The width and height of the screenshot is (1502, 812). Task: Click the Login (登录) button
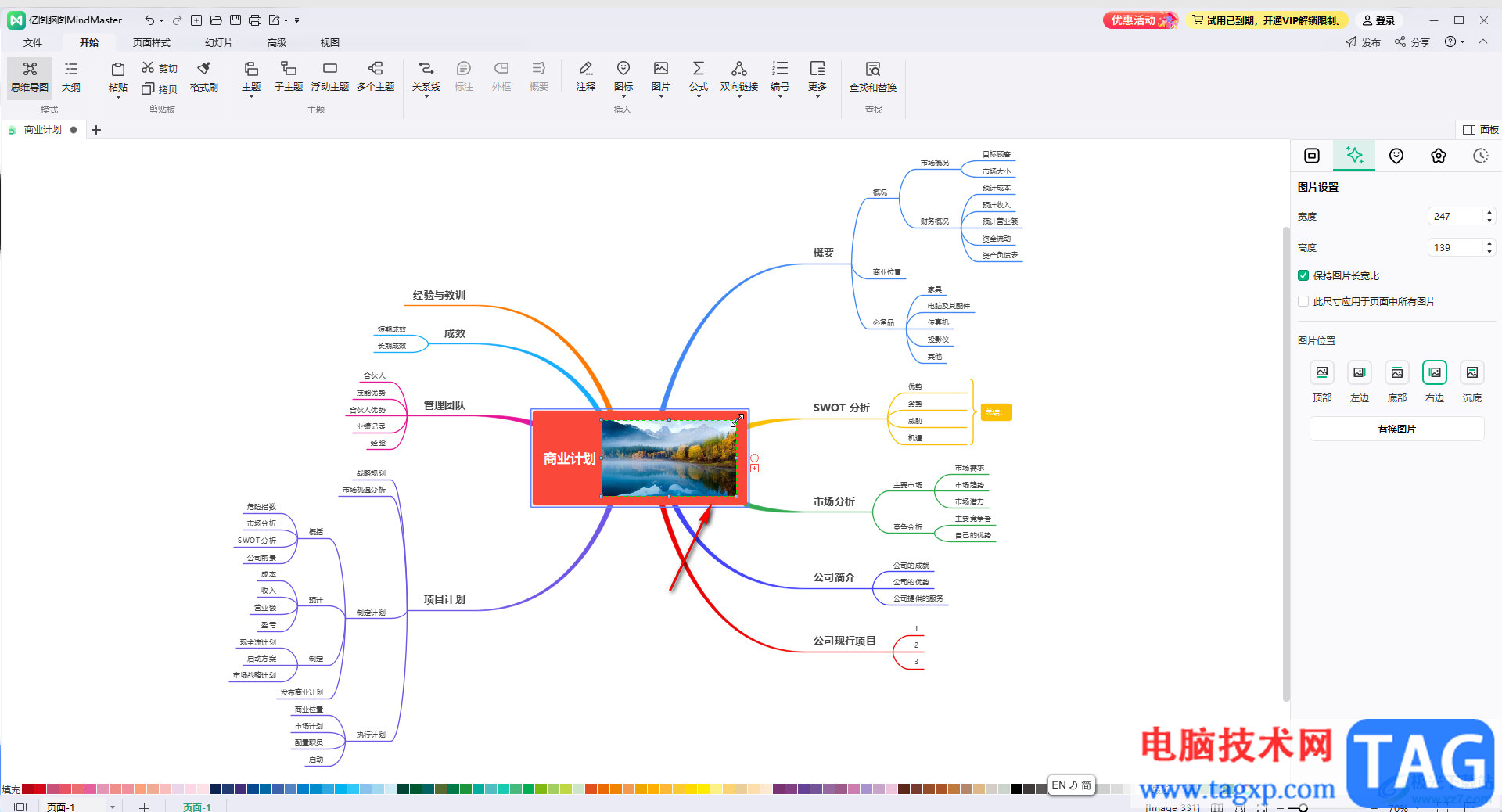click(1379, 20)
